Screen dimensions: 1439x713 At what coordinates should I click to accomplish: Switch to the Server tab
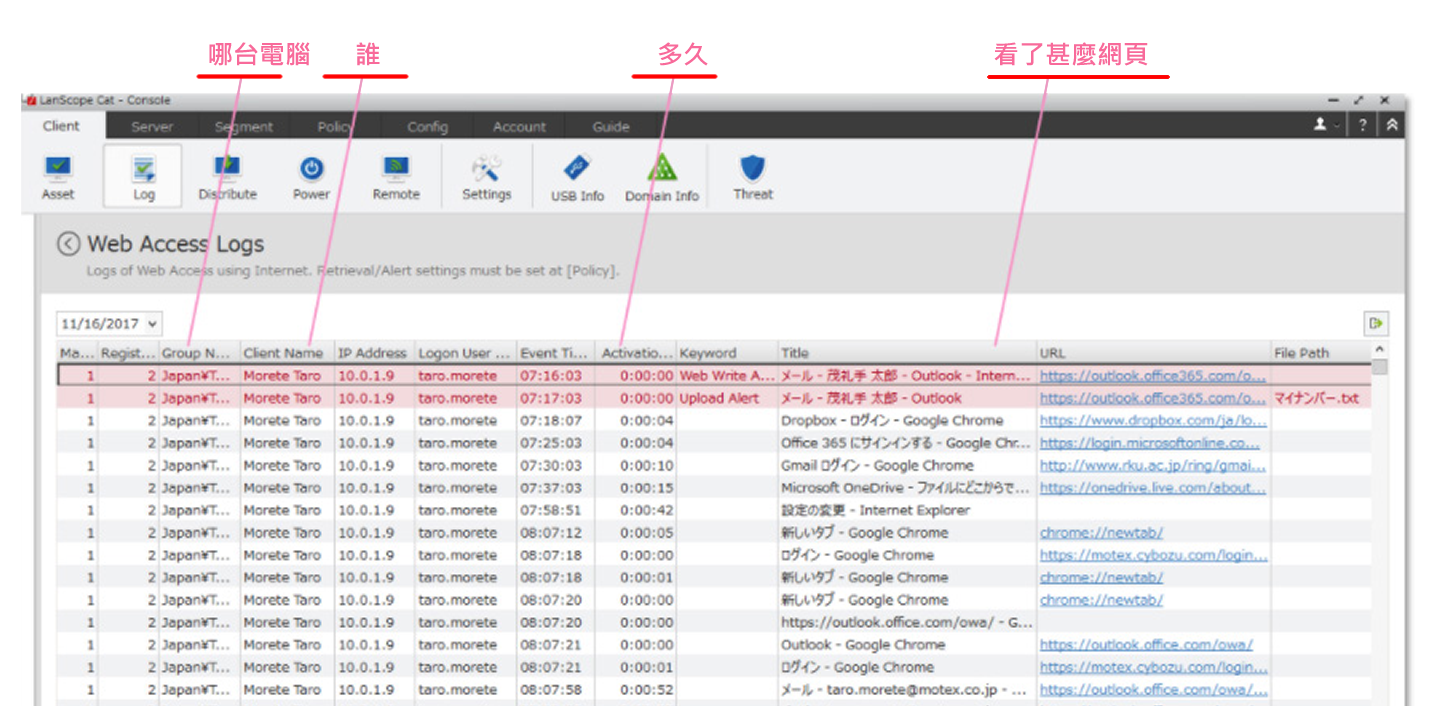[152, 127]
